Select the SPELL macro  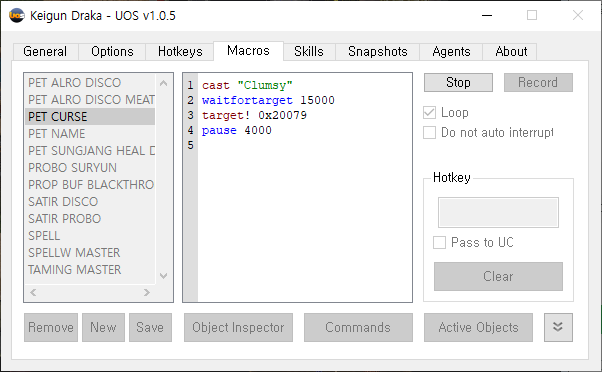(x=90, y=235)
